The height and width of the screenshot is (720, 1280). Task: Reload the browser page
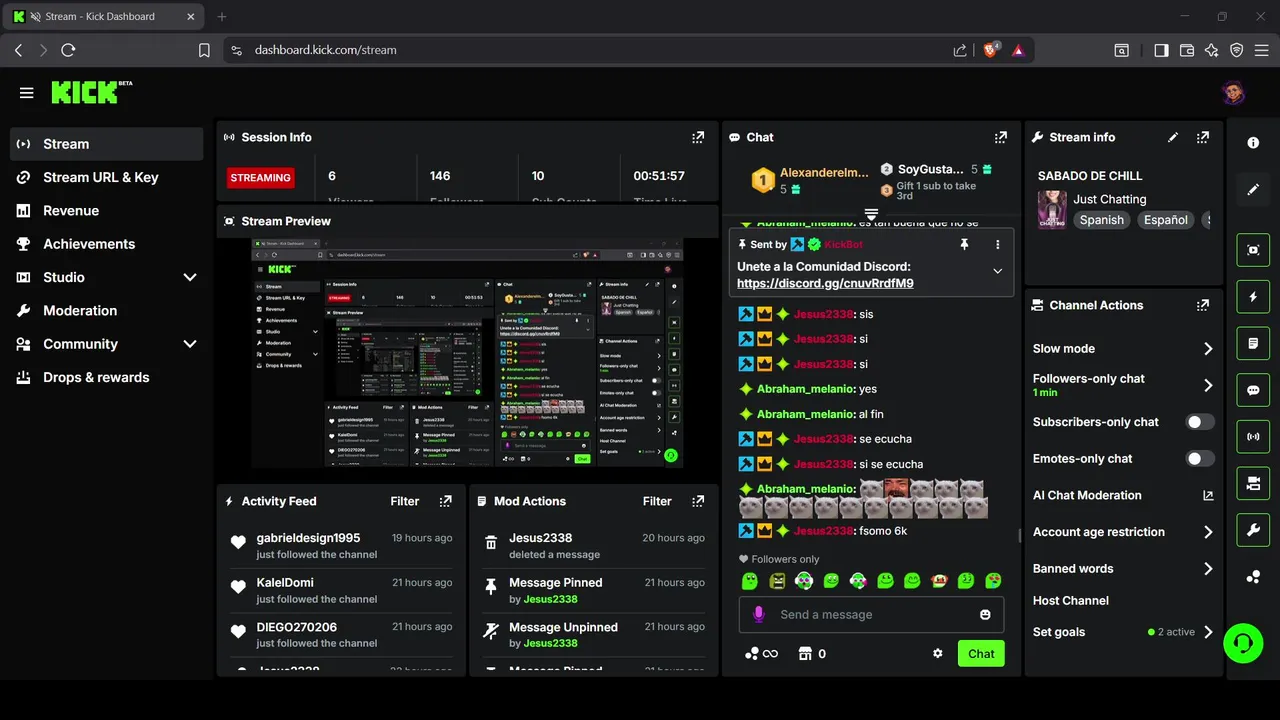tap(68, 49)
